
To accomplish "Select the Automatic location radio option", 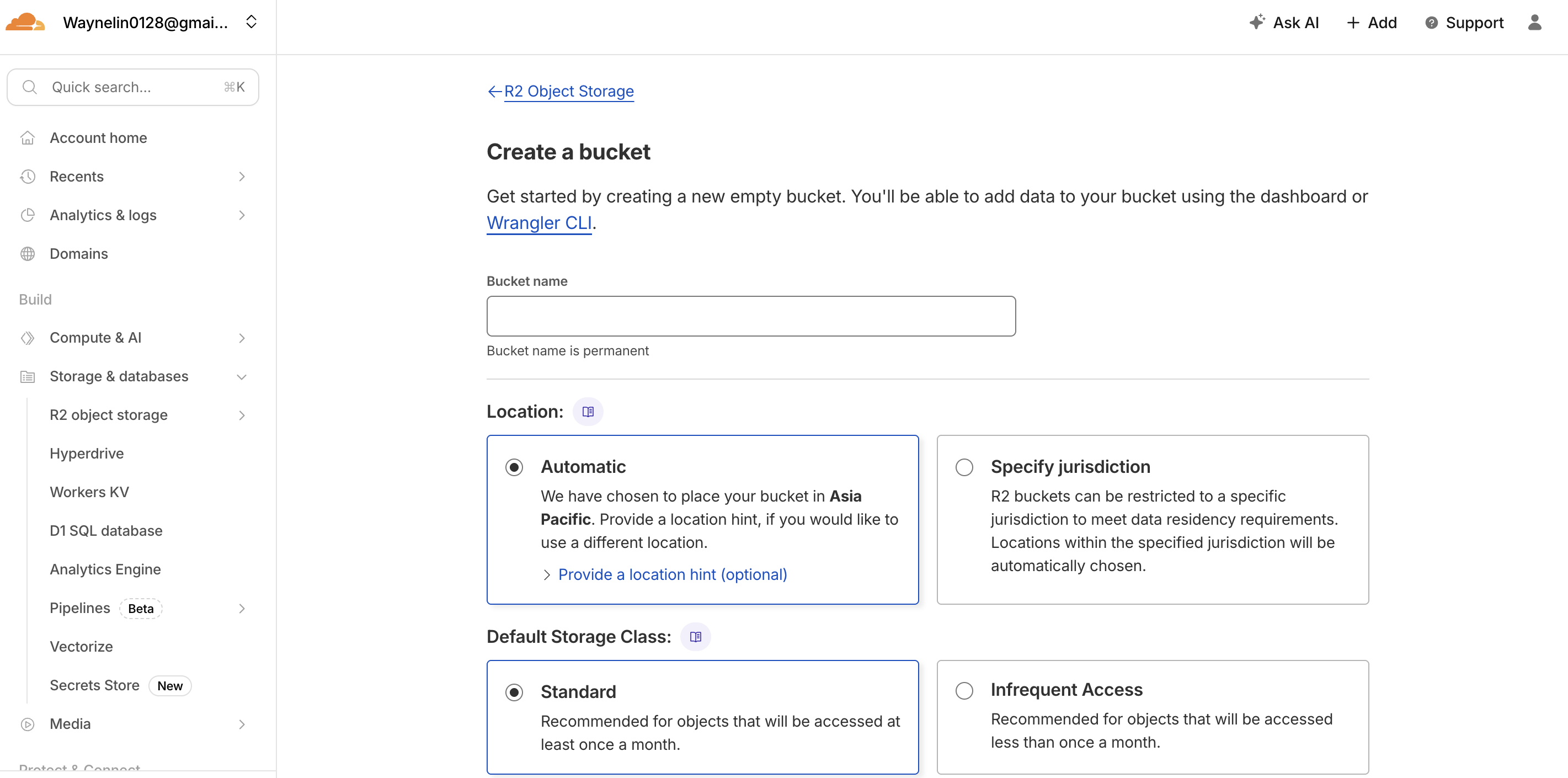I will tap(514, 467).
